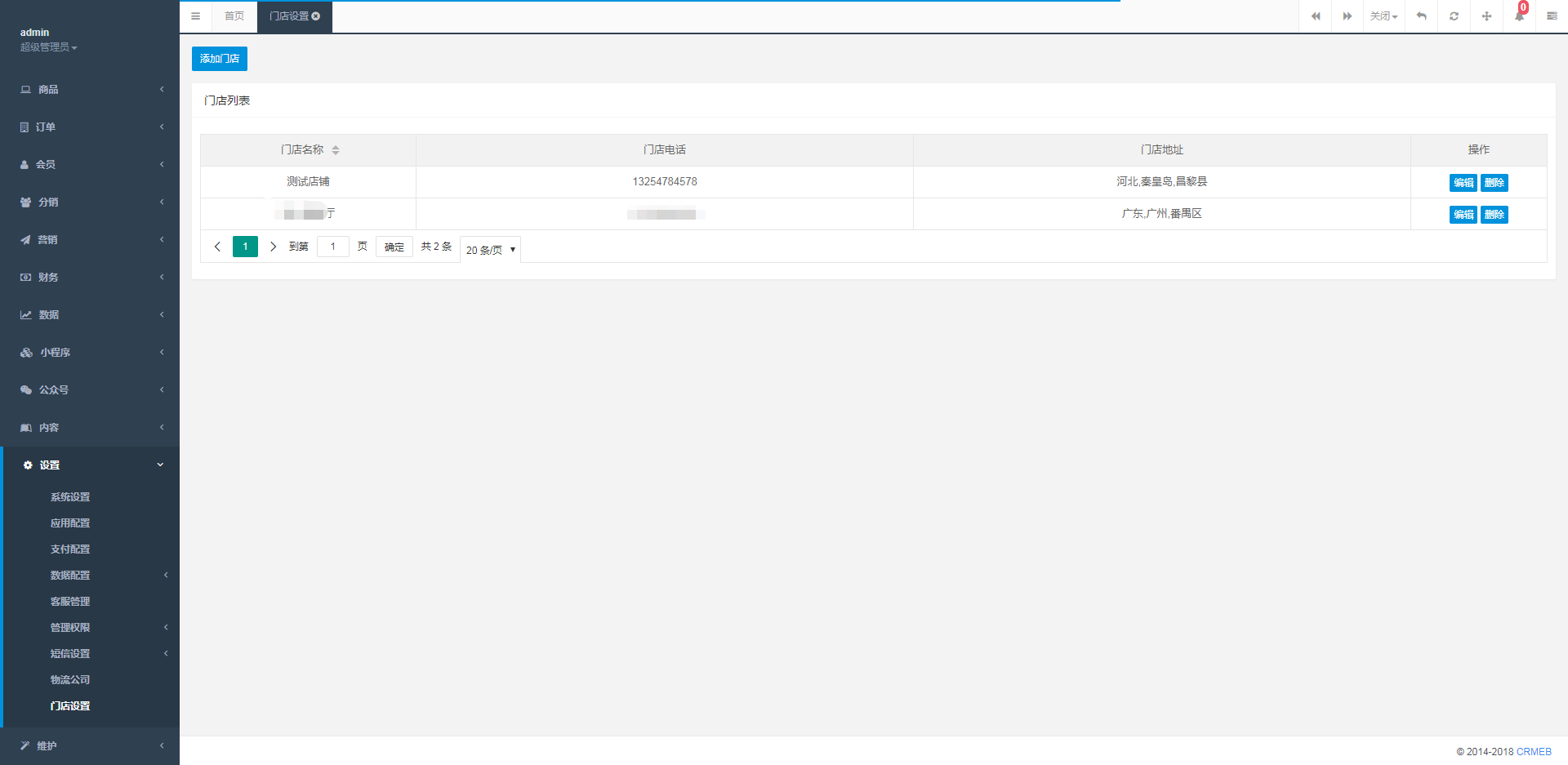
Task: Sort the table by 门店名称 arrows
Action: (336, 150)
